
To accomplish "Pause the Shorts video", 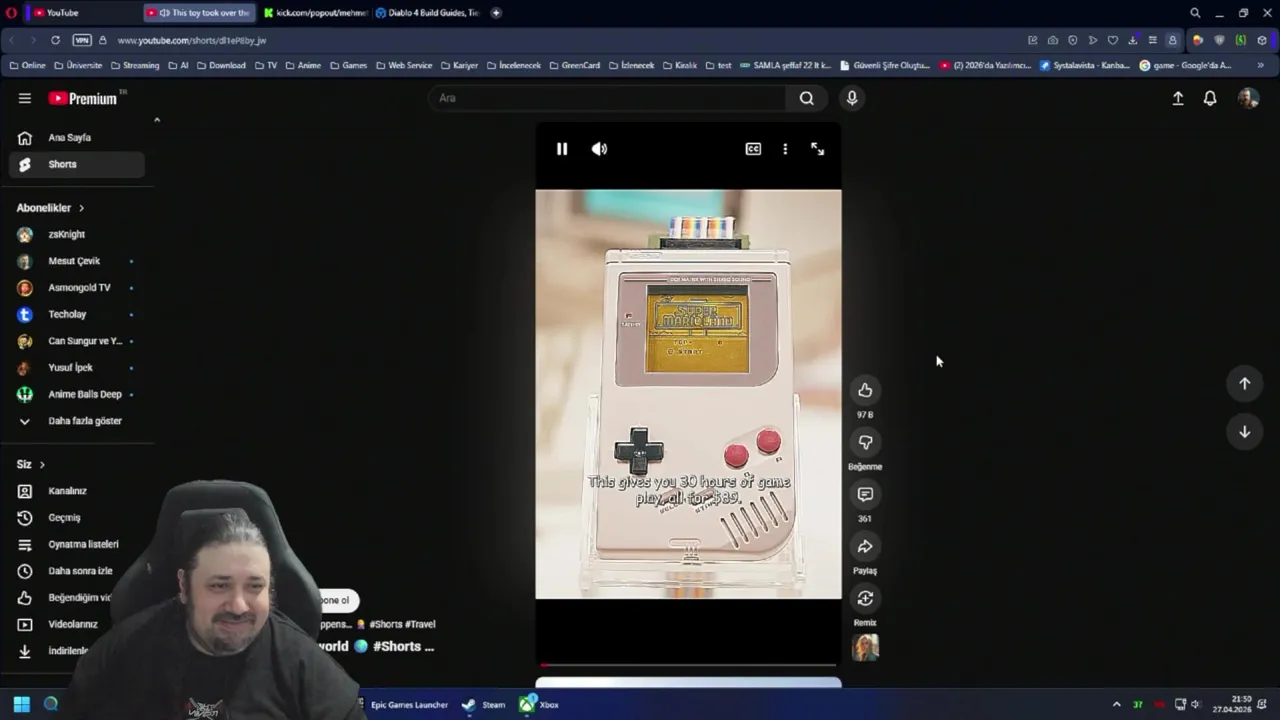I will 562,149.
